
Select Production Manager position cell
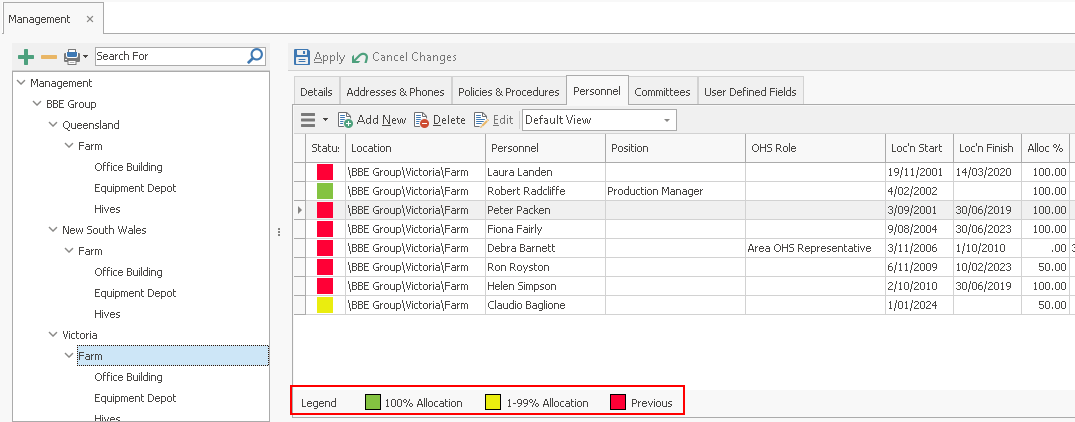click(x=675, y=191)
